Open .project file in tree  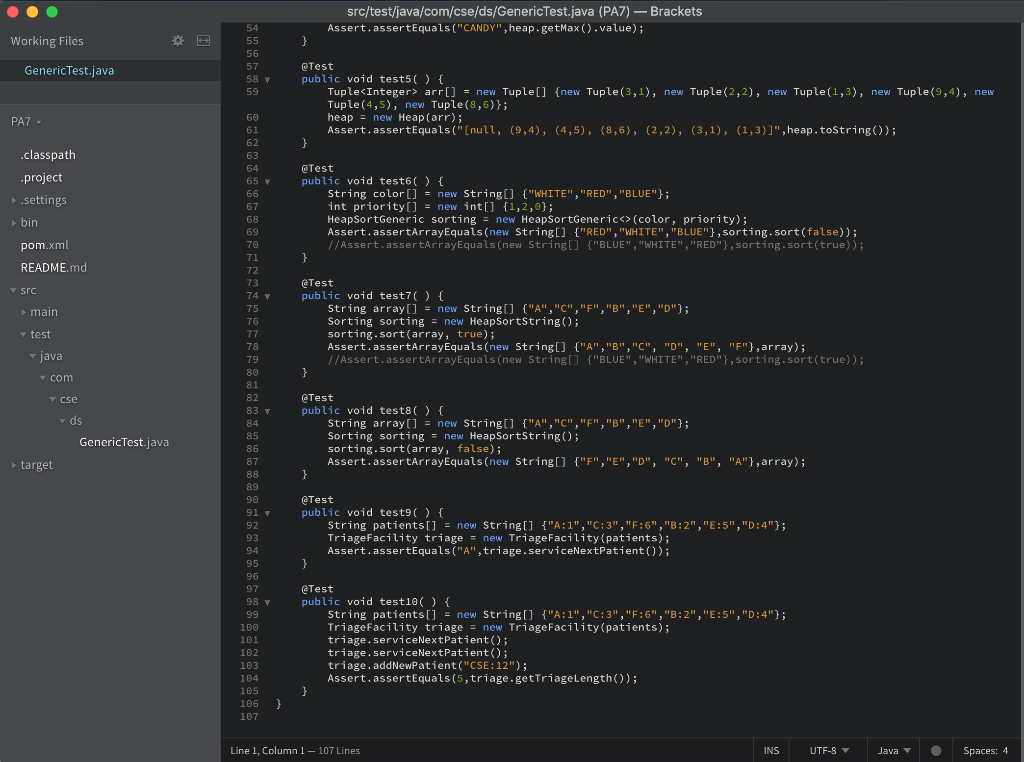[x=42, y=178]
